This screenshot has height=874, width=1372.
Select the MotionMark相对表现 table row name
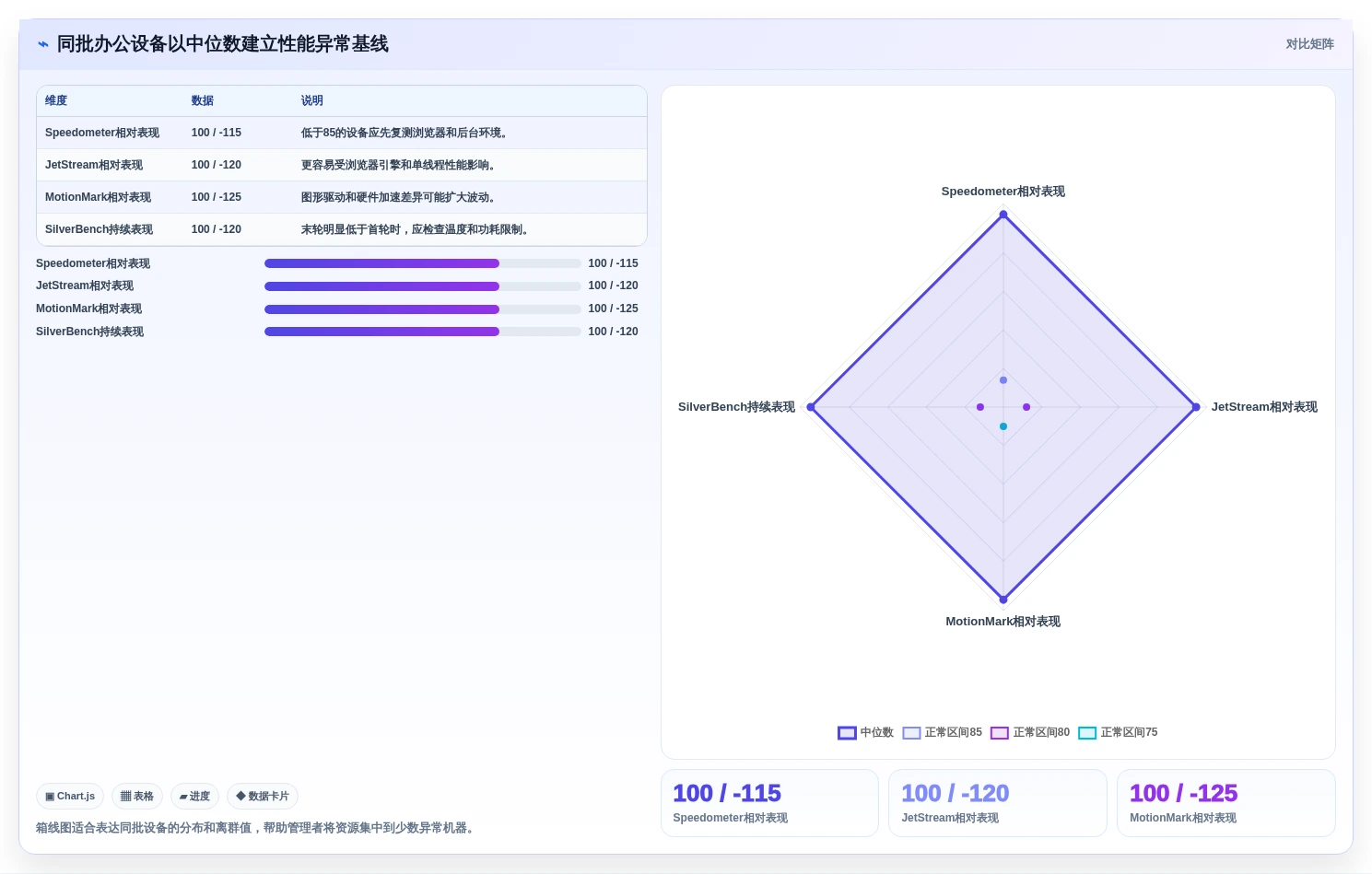98,197
